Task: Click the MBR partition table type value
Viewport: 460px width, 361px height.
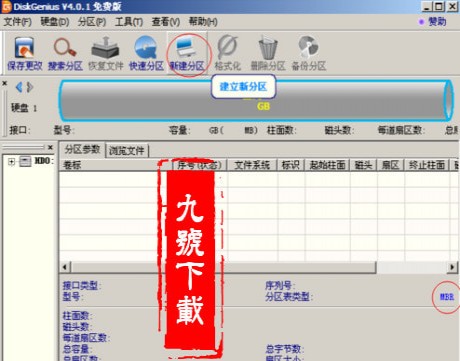Action: [447, 296]
